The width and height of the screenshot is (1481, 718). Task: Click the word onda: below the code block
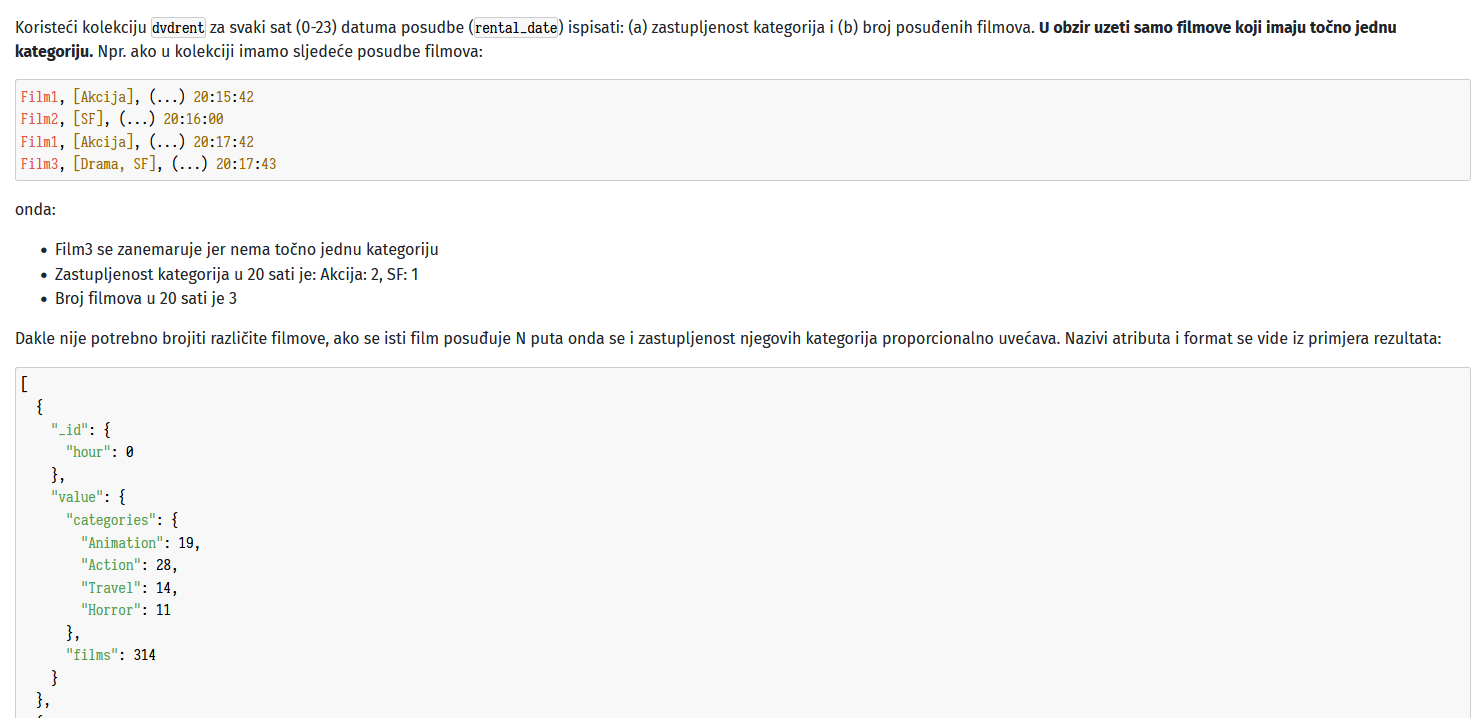[36, 211]
